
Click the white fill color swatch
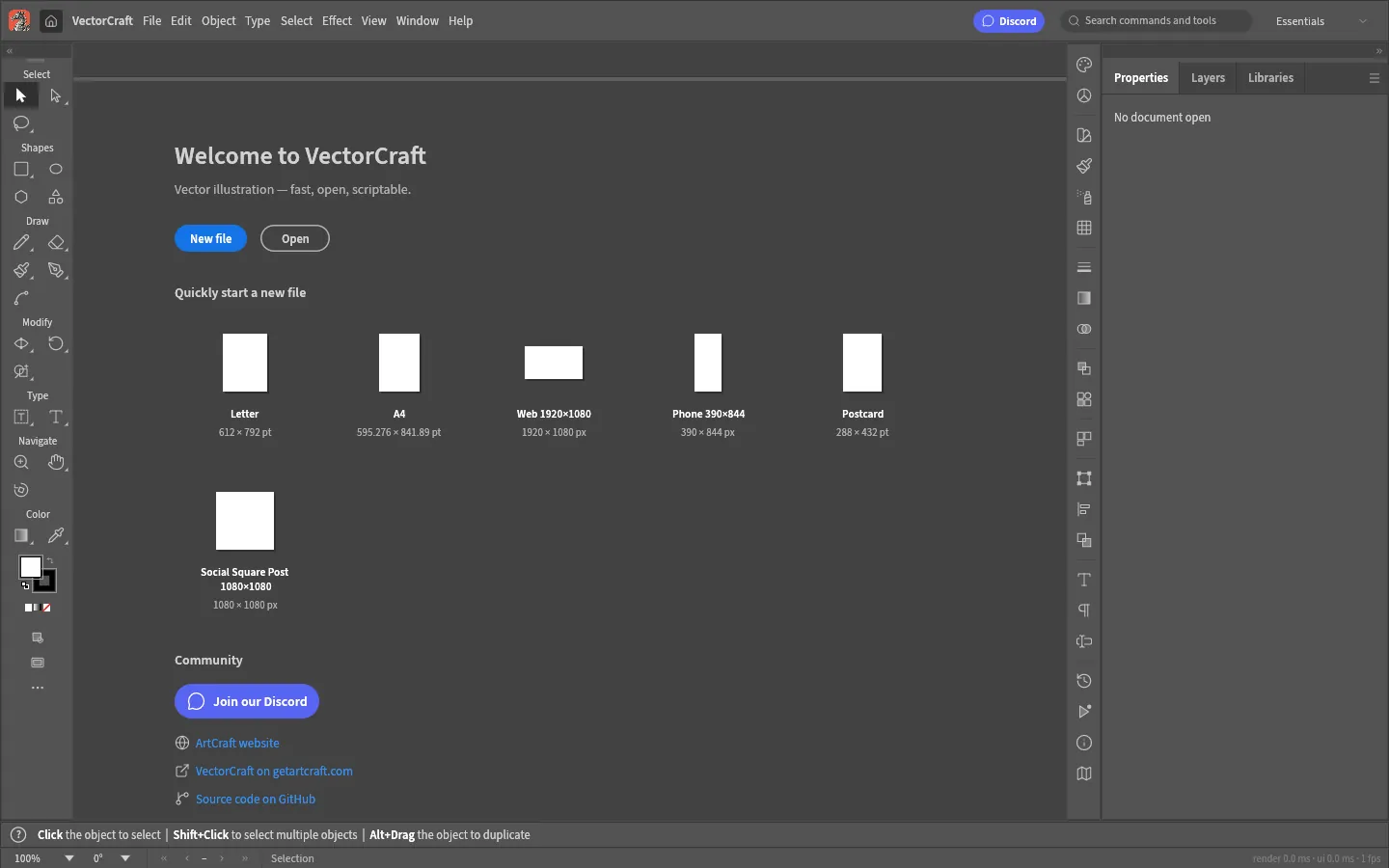click(x=30, y=567)
